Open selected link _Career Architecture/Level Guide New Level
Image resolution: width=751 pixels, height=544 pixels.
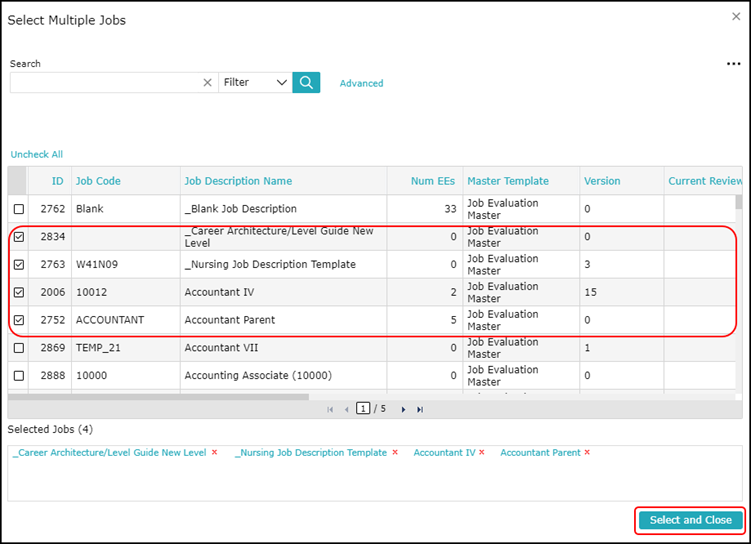click(110, 453)
